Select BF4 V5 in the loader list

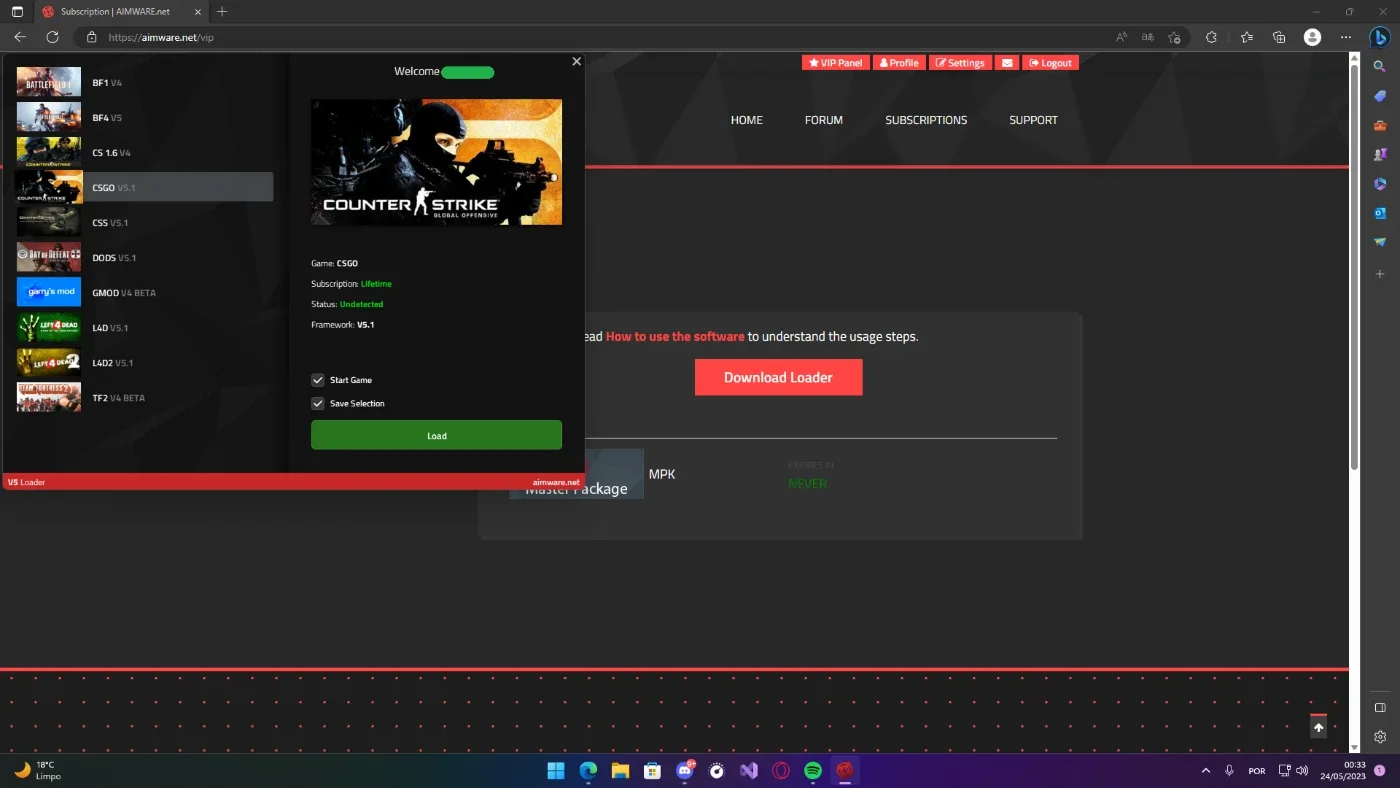coord(144,118)
